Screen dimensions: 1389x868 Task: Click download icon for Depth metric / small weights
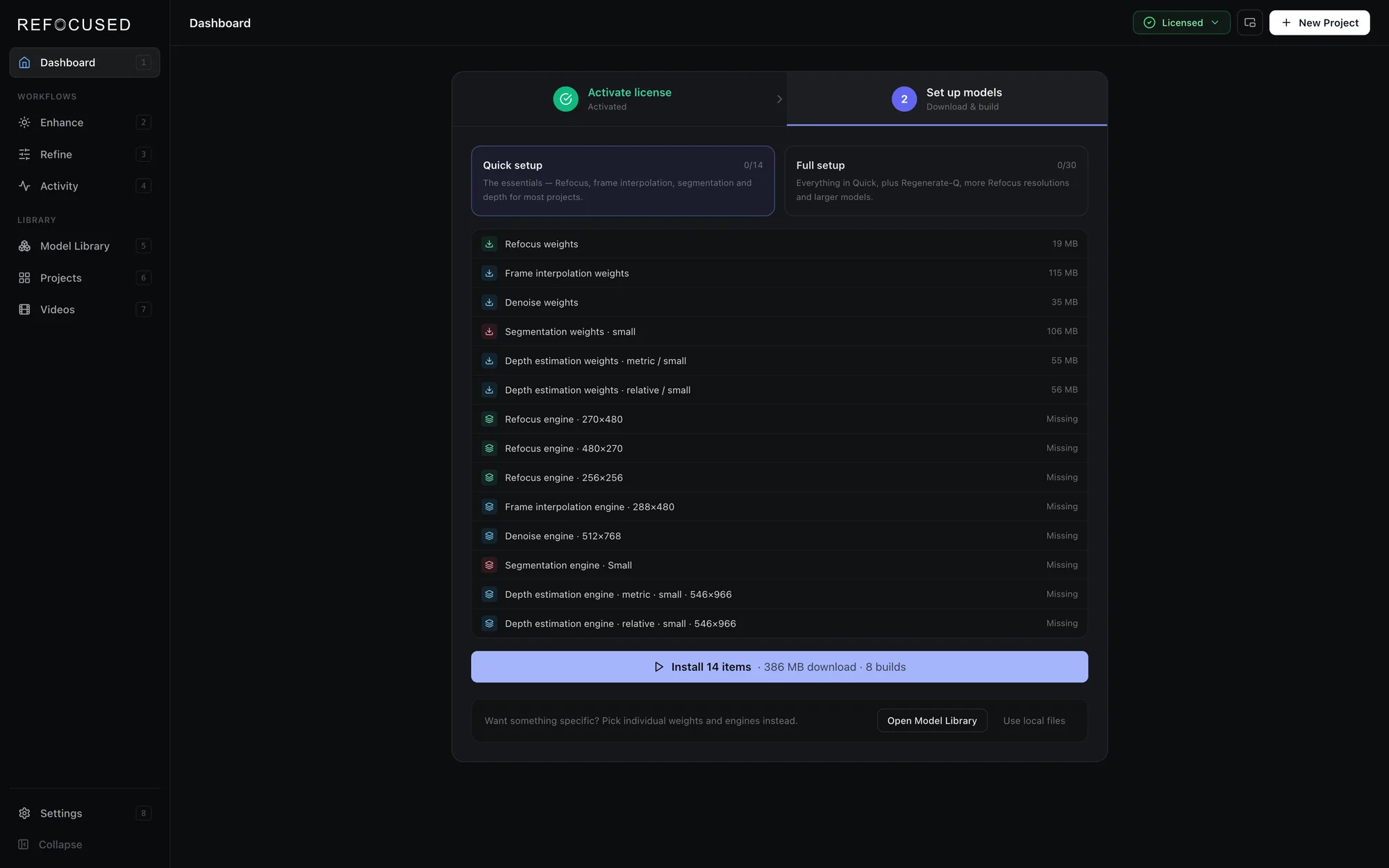click(x=489, y=361)
